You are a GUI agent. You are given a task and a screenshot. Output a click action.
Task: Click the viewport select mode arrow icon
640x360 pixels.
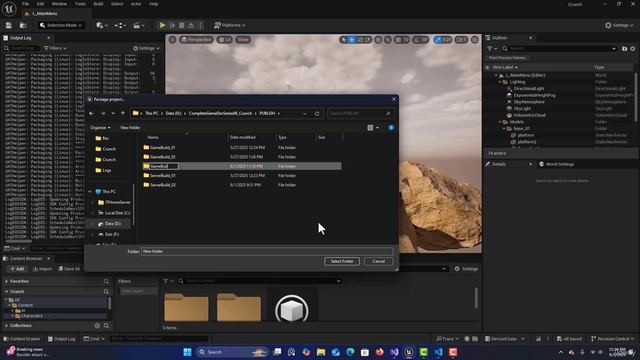tap(343, 40)
